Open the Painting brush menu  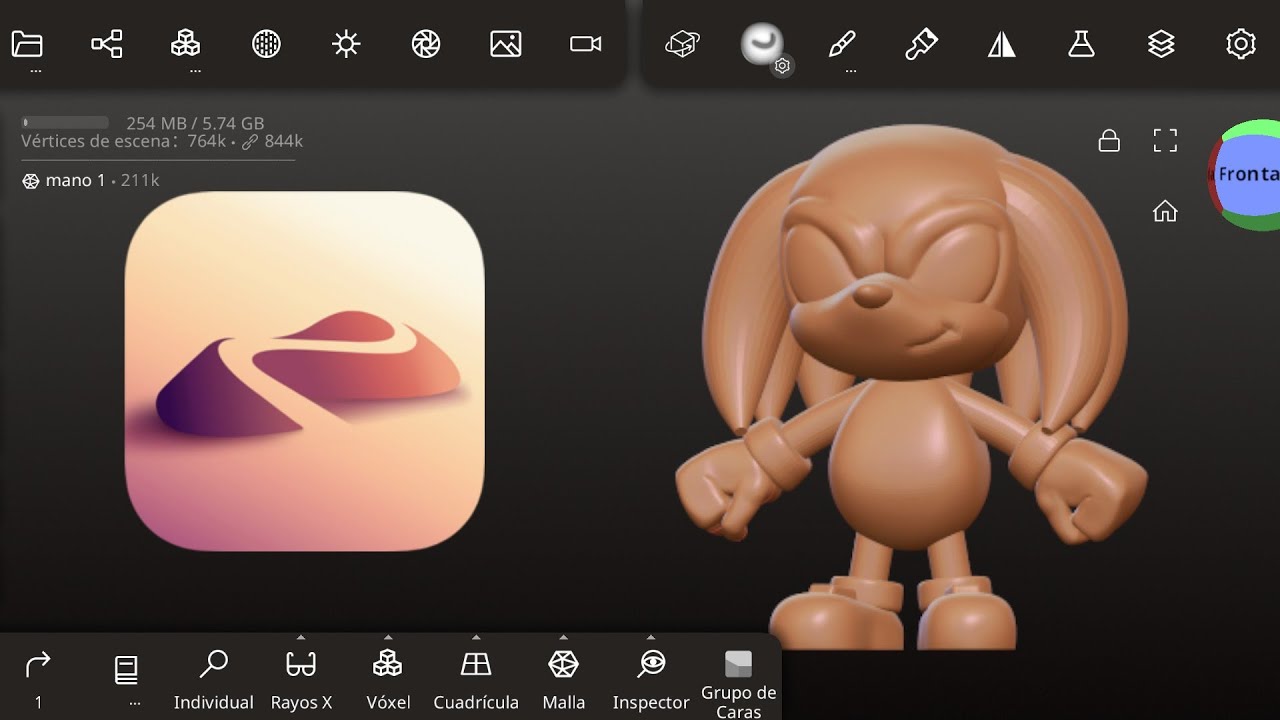pyautogui.click(x=921, y=44)
